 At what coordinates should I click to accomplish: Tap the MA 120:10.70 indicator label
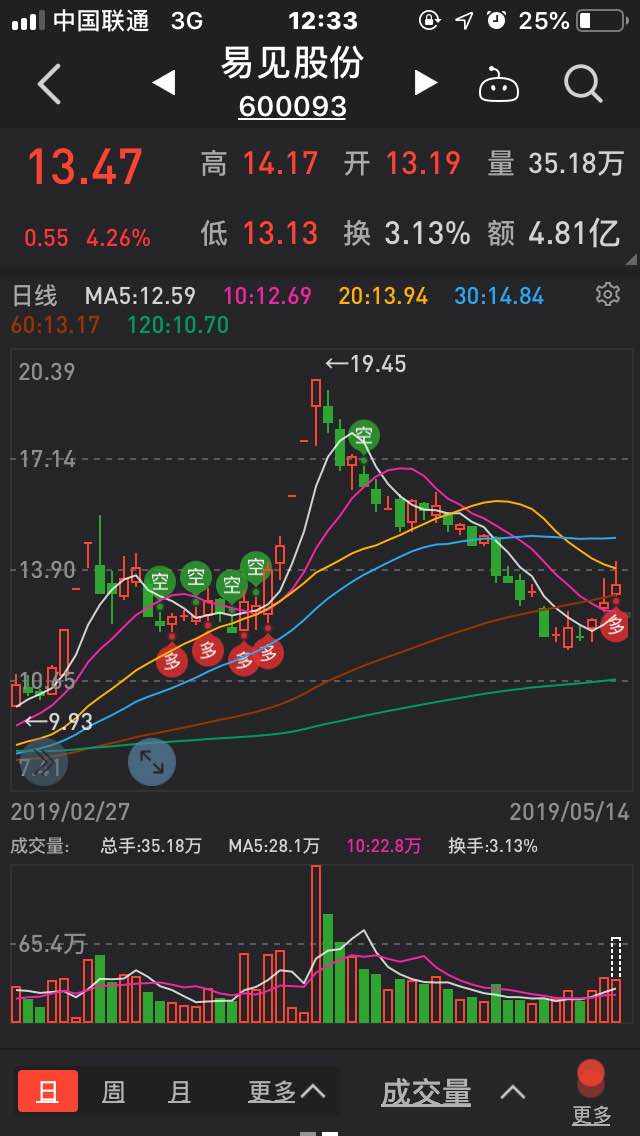[178, 325]
